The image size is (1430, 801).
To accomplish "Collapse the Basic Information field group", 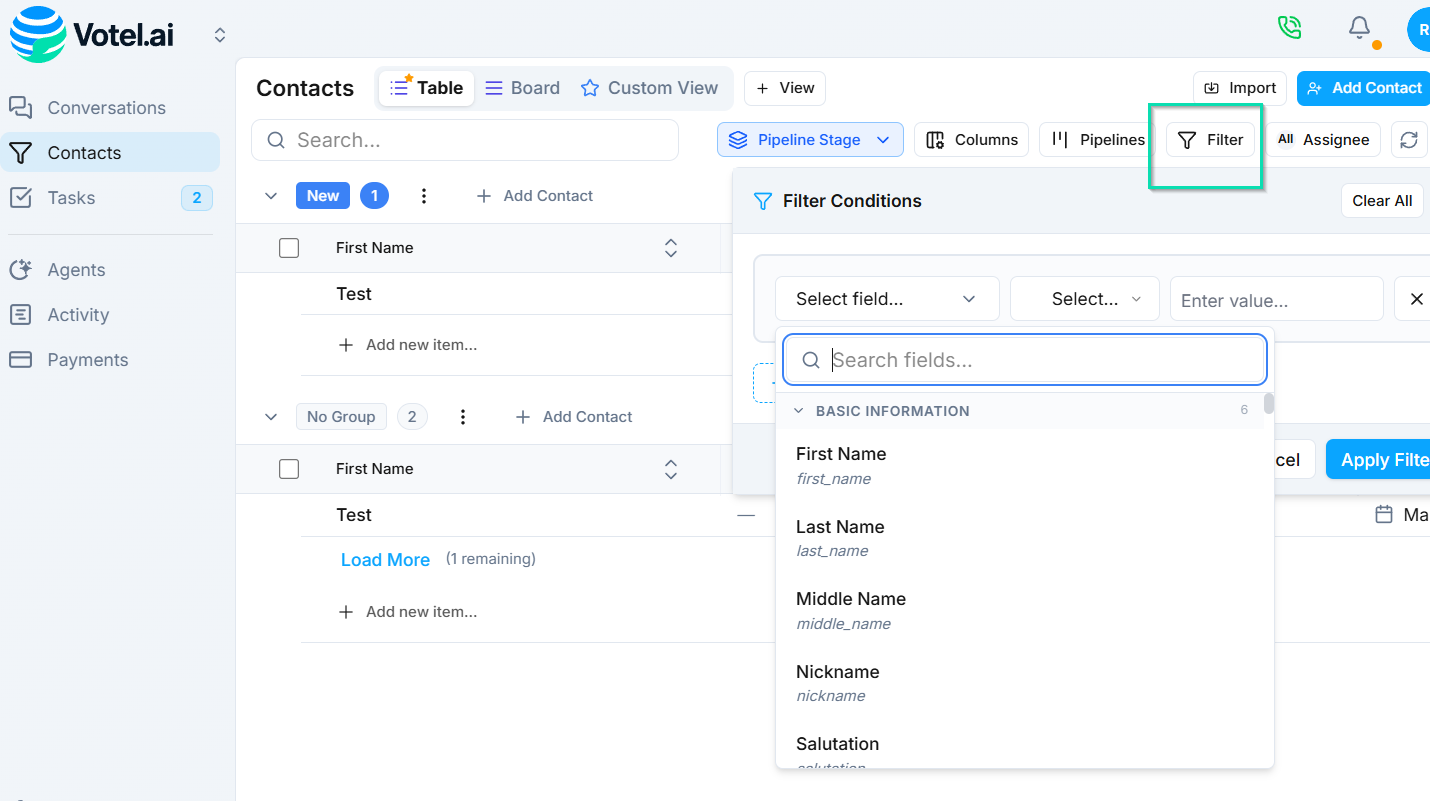I will click(x=798, y=410).
